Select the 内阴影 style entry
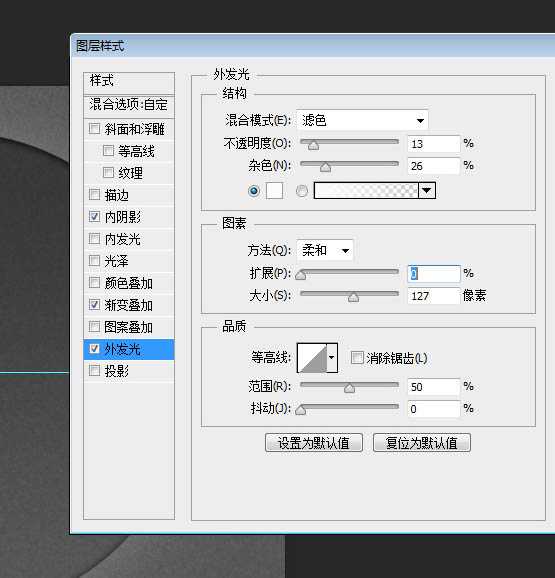The image size is (555, 578). (129, 217)
